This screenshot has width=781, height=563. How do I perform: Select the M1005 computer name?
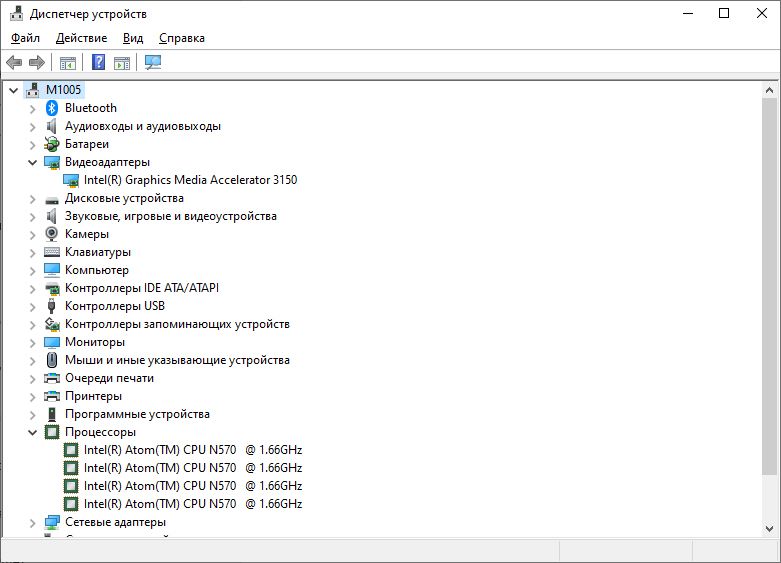tap(63, 90)
